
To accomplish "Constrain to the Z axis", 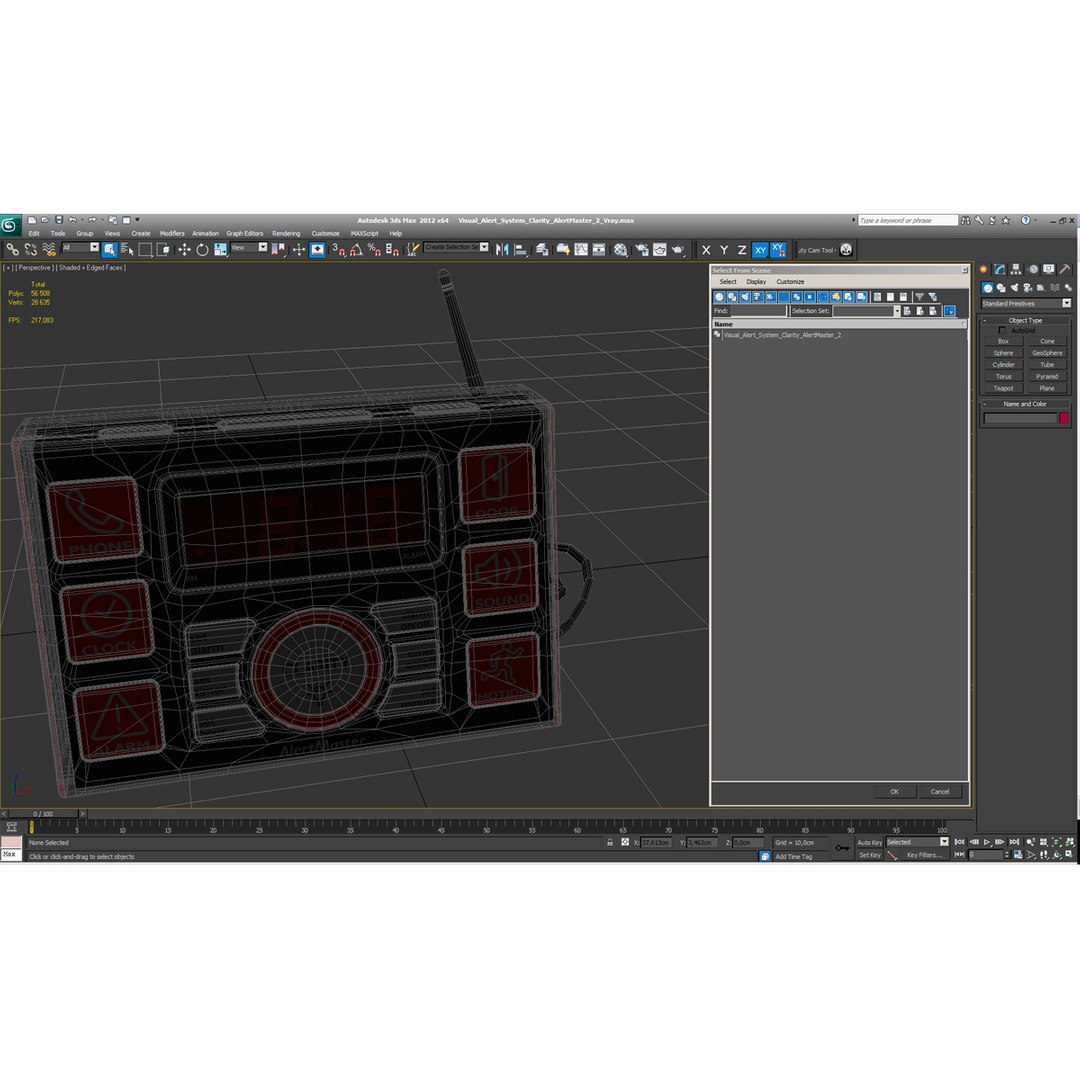I will [x=742, y=250].
